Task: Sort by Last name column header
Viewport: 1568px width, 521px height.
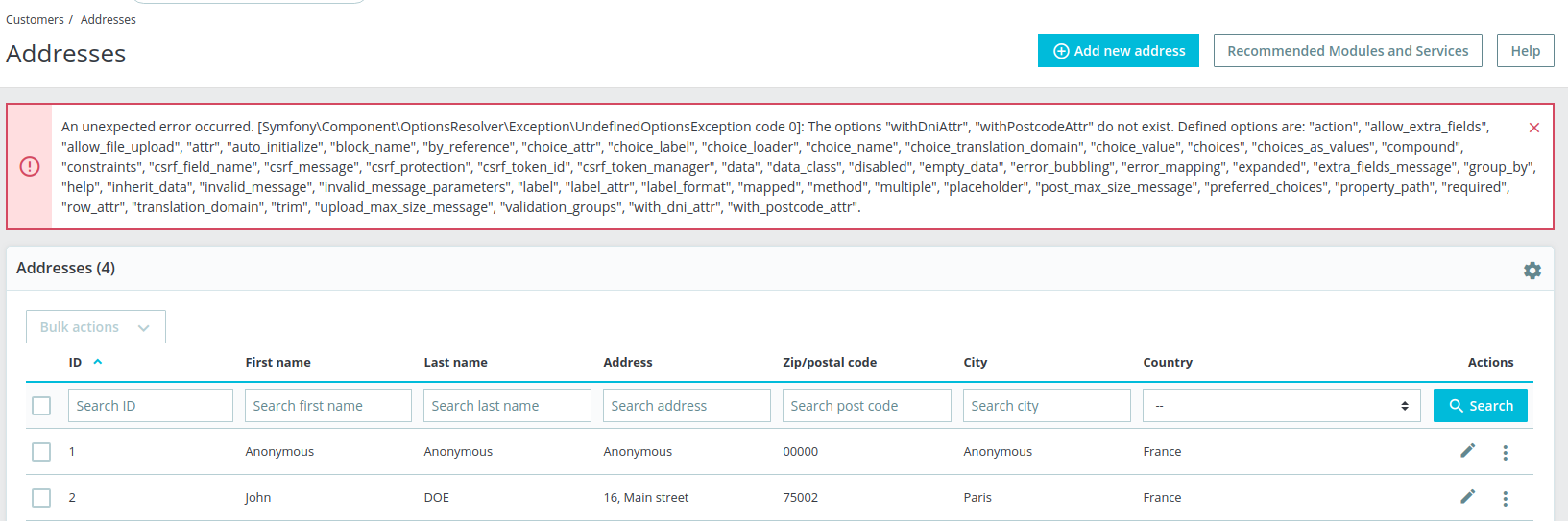Action: pos(456,363)
